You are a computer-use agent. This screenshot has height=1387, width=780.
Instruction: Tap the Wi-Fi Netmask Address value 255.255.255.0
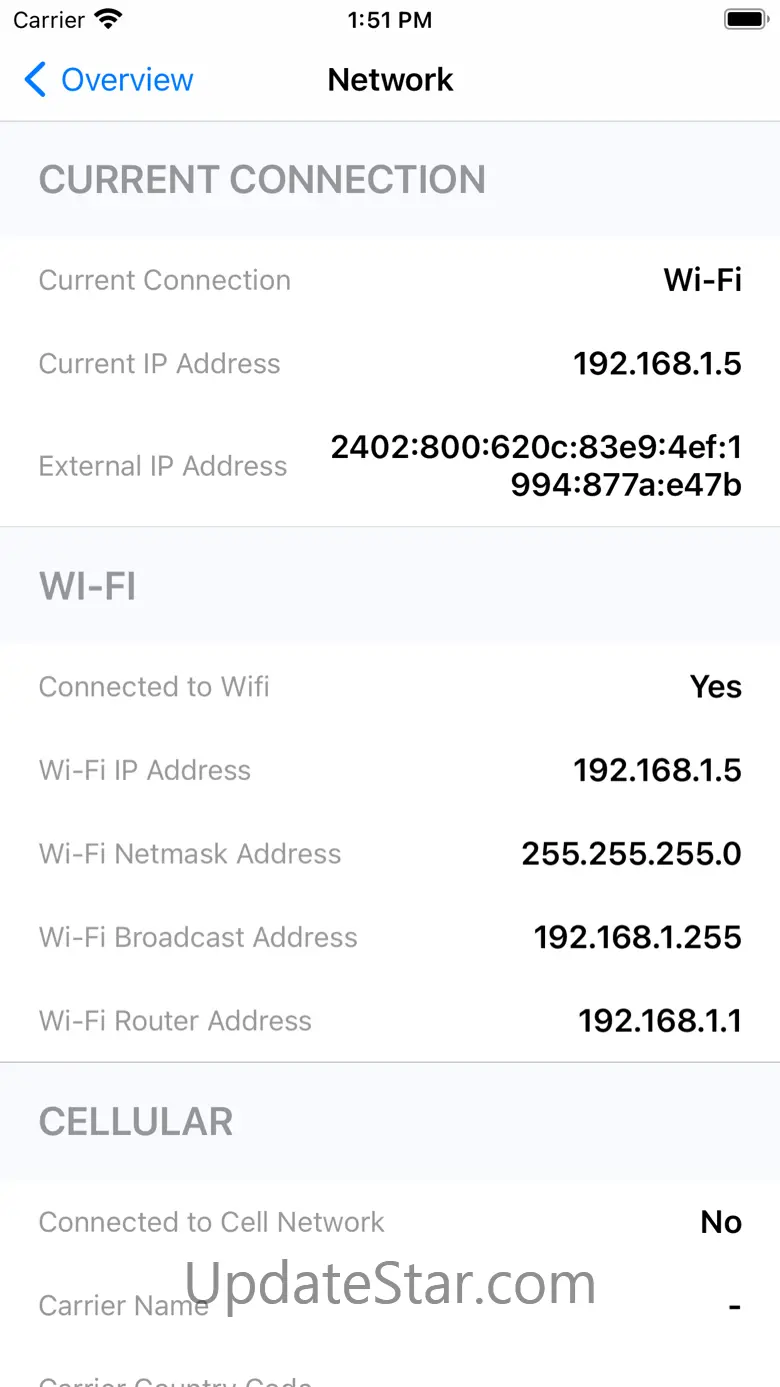631,854
